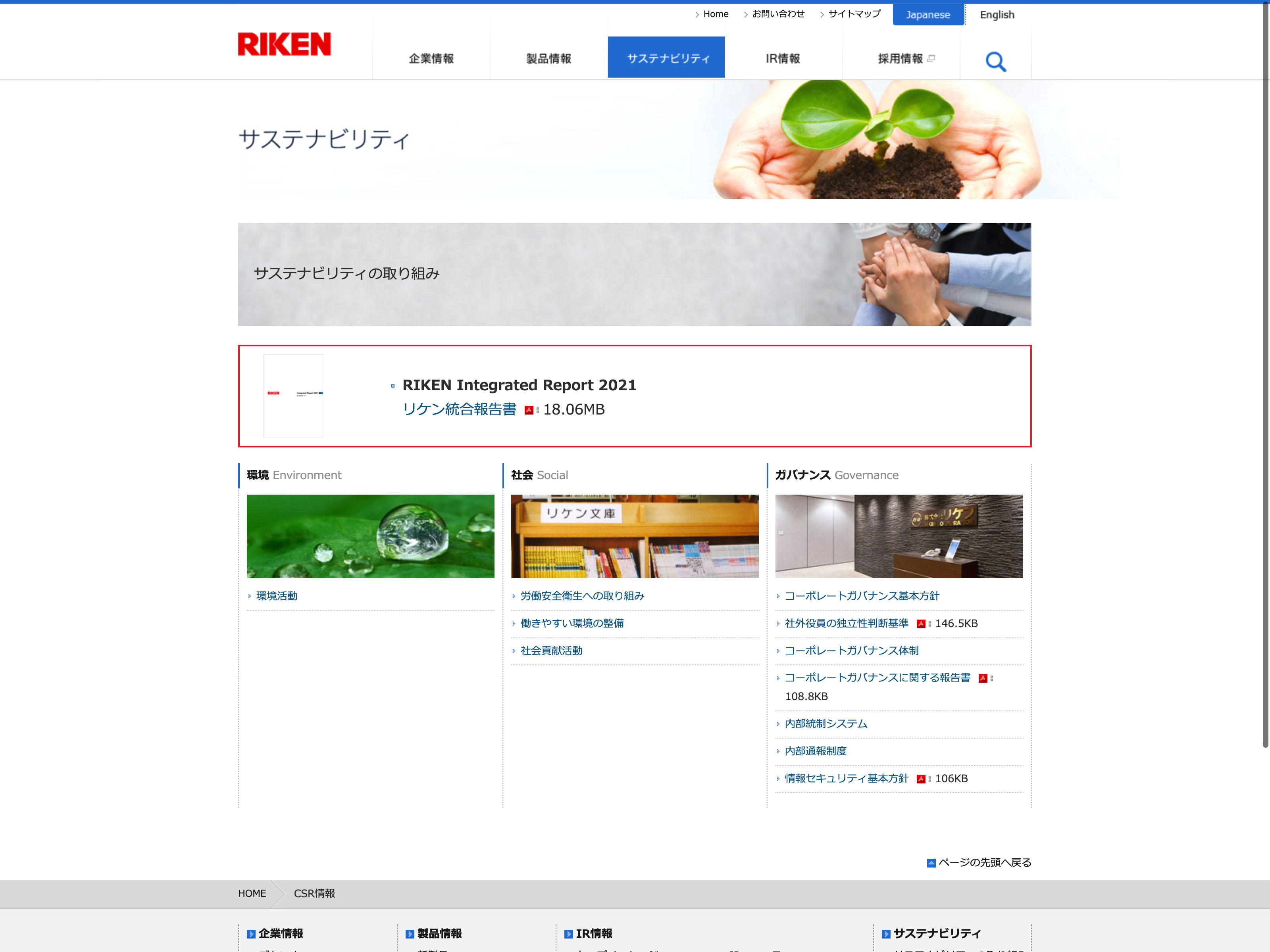Viewport: 1270px width, 952px height.
Task: Open the リケン統合報告書 link
Action: tap(459, 409)
